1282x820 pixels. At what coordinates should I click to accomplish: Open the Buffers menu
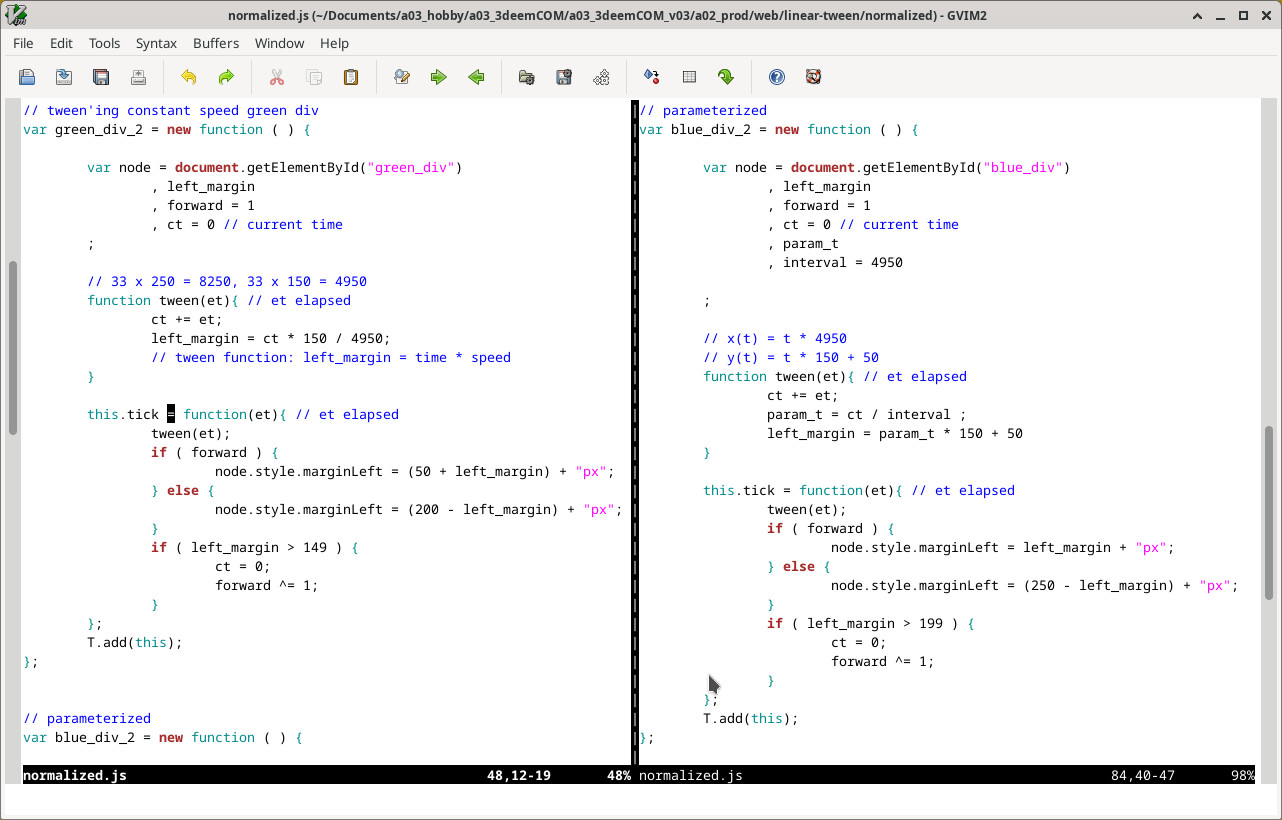tap(216, 43)
